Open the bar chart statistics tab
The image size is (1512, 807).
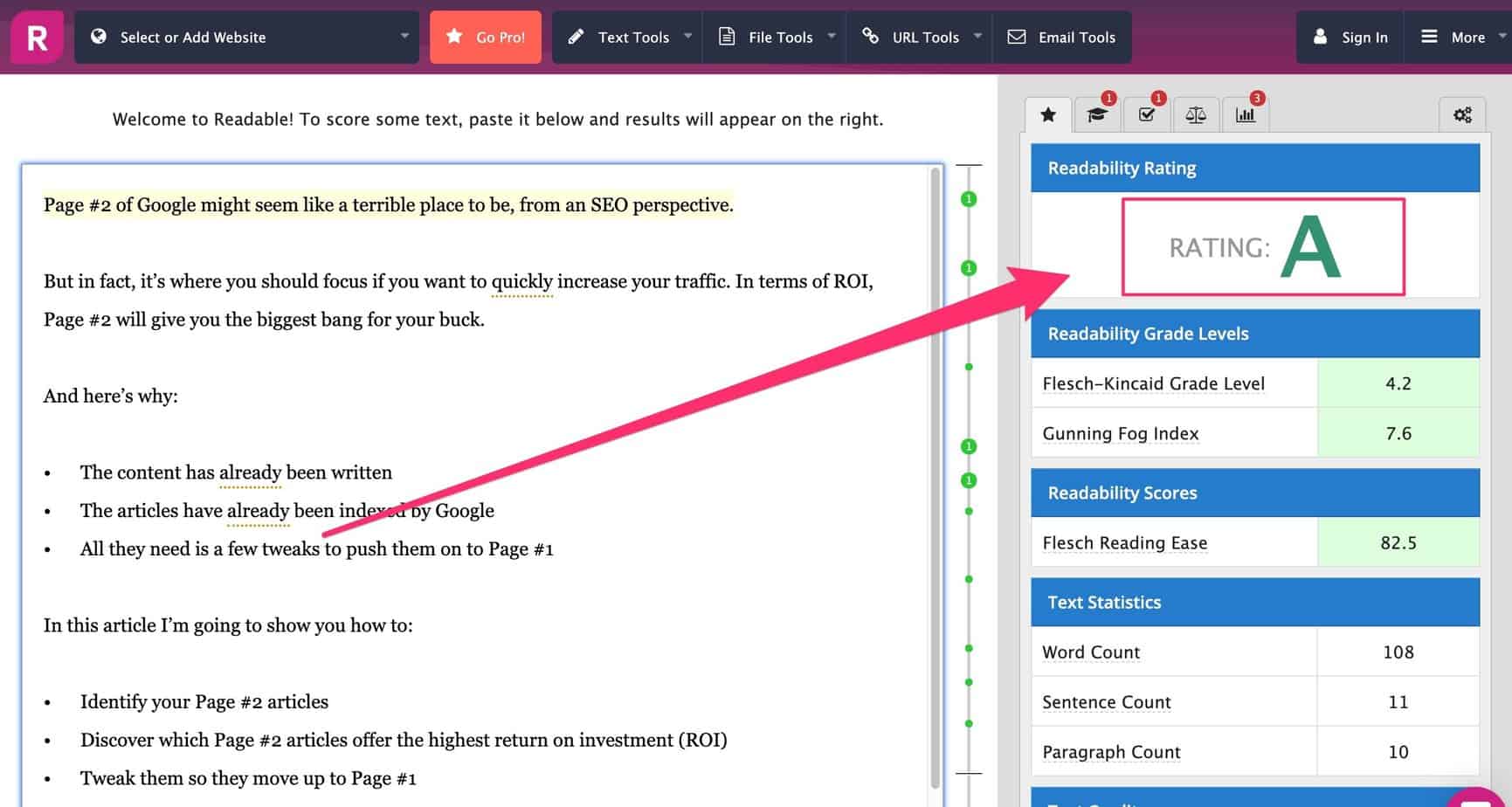point(1245,114)
